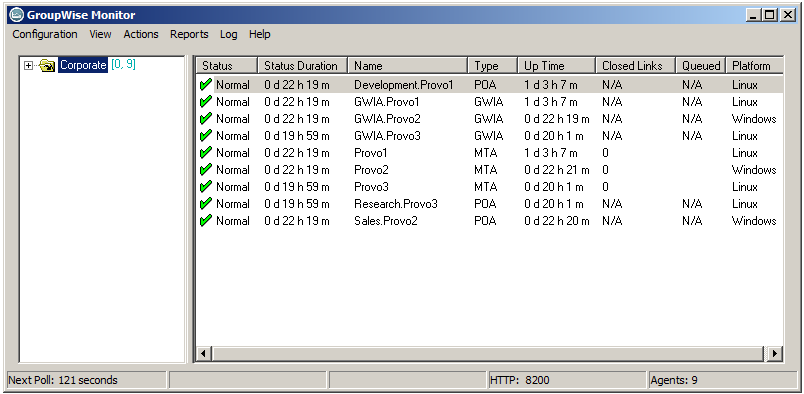Select the Provo3 agent name
Viewport: 804px width, 394px height.
pyautogui.click(x=371, y=186)
